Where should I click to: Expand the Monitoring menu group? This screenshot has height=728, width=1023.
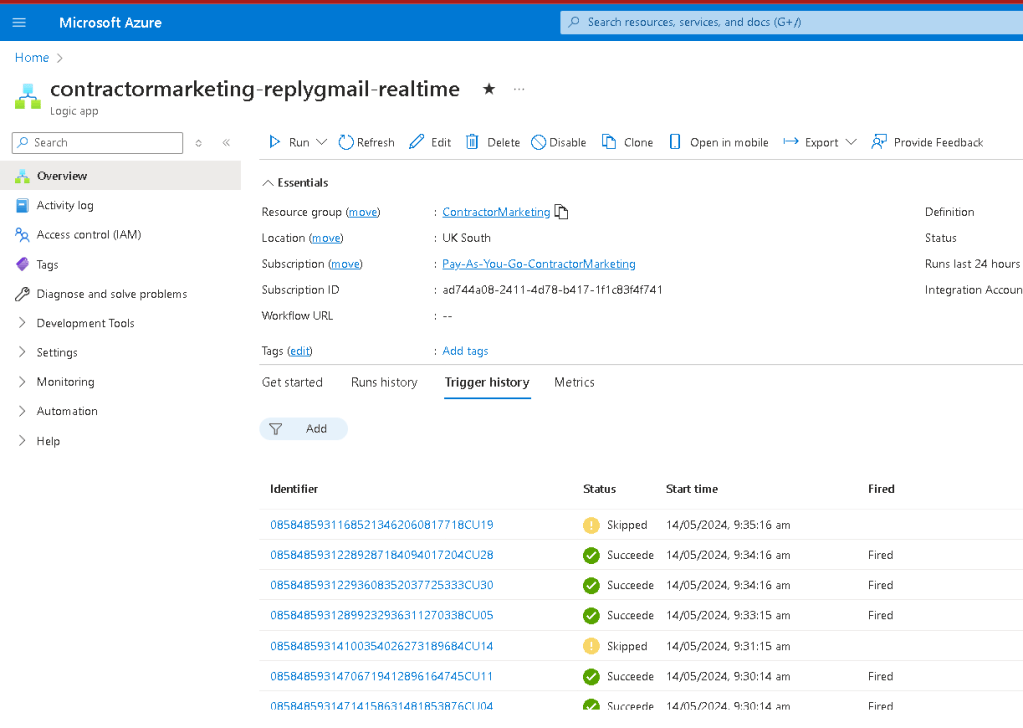click(22, 382)
